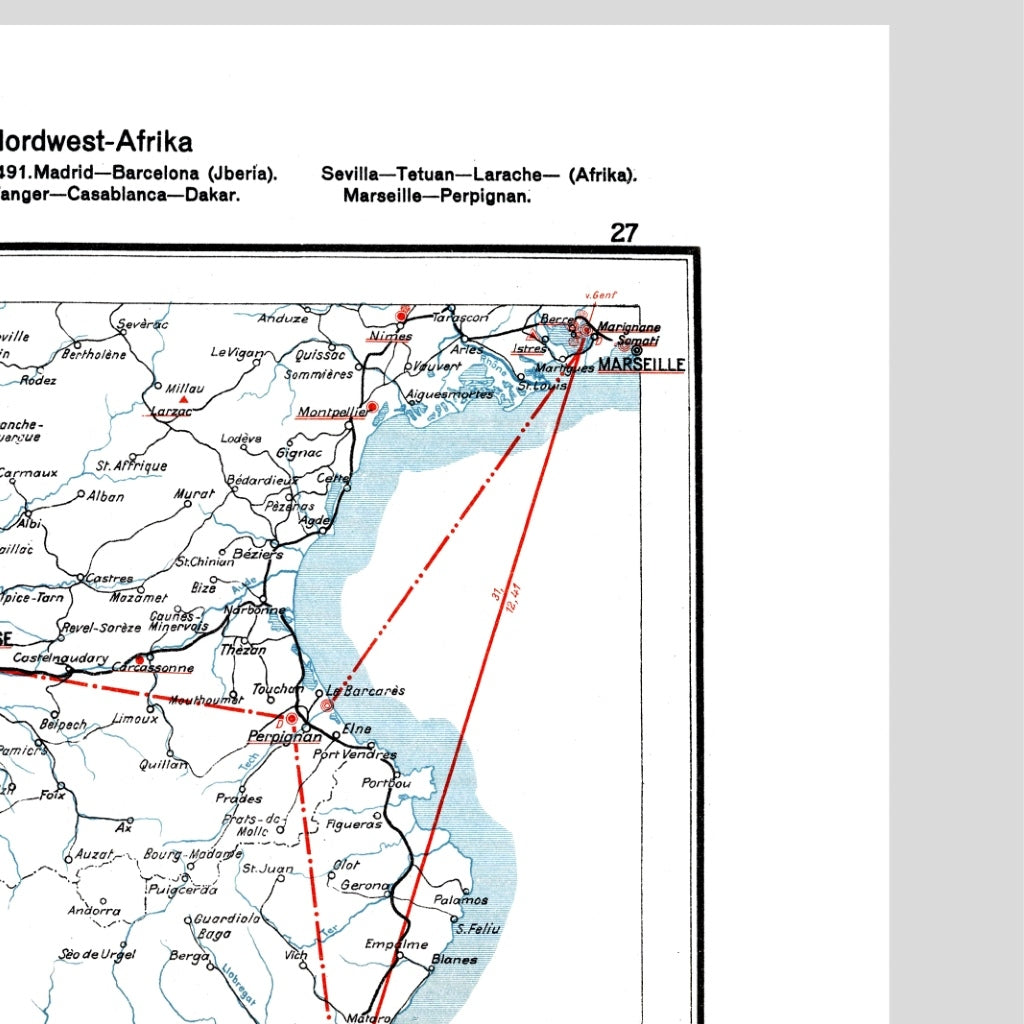This screenshot has width=1024, height=1024.
Task: Click the Foix label
Action: point(52,795)
